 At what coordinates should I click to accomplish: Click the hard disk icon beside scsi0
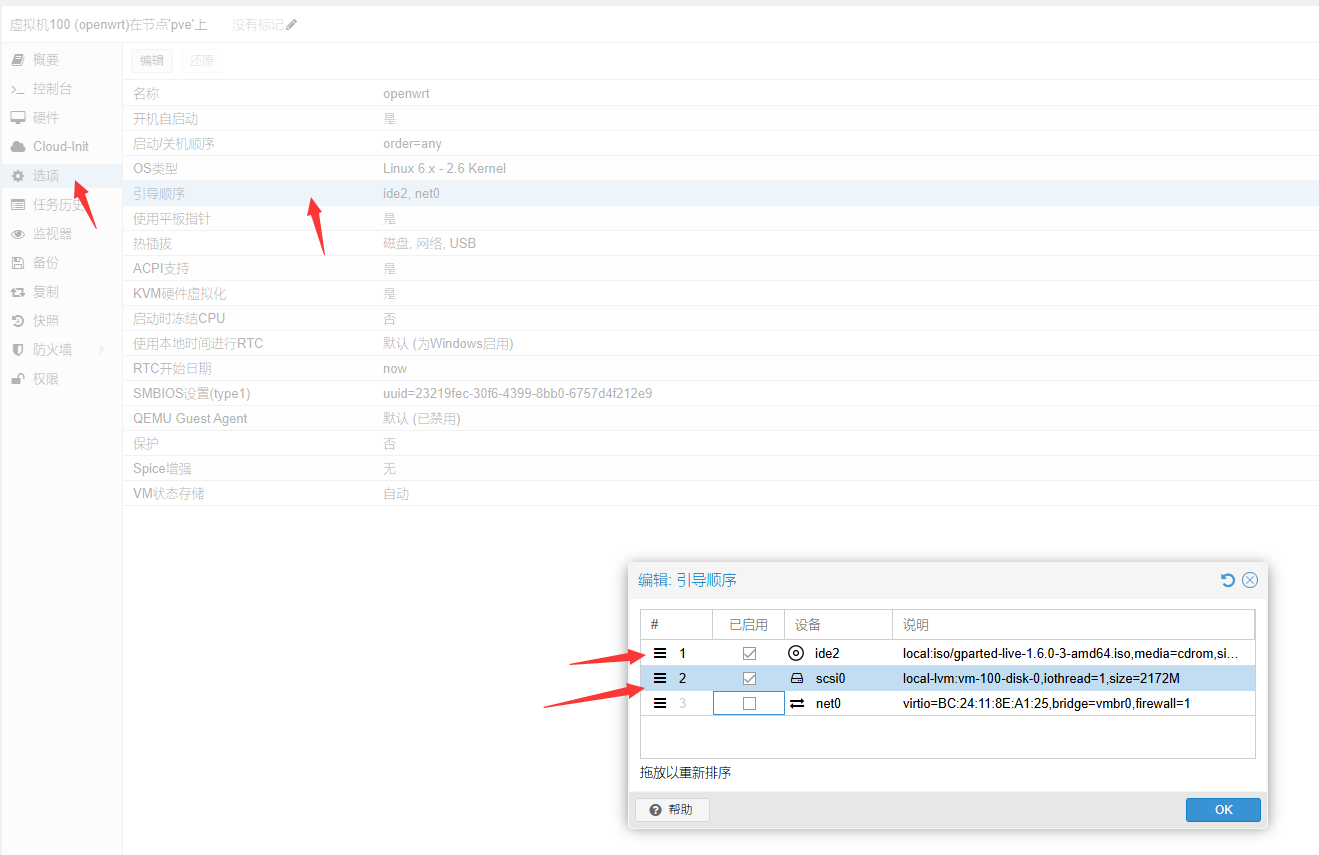pyautogui.click(x=796, y=678)
